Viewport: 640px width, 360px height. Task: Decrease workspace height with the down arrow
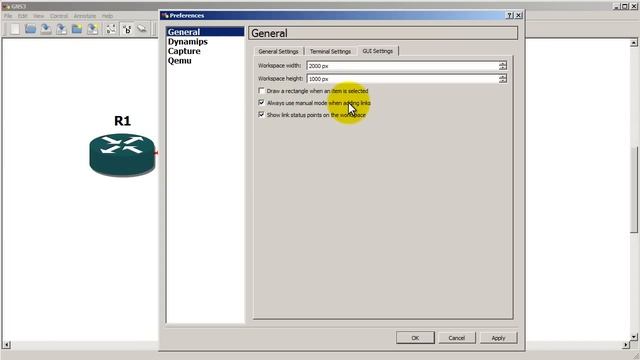pos(502,81)
